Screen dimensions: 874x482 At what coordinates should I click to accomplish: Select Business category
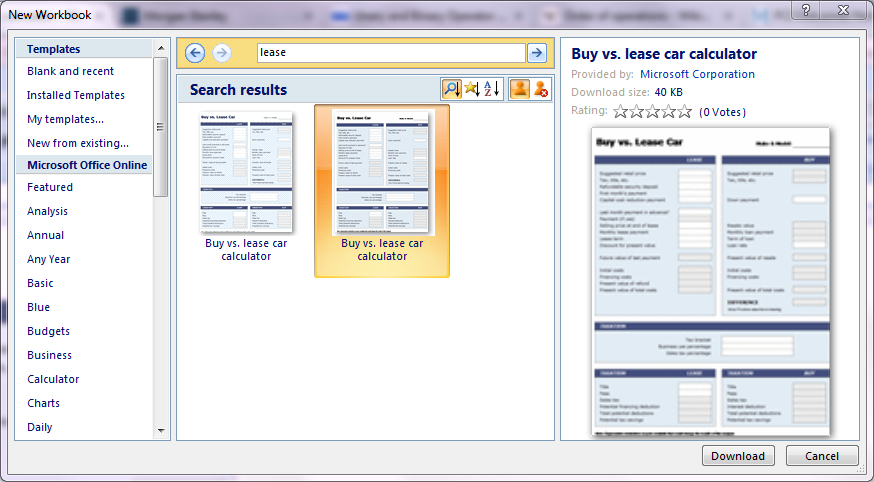50,355
